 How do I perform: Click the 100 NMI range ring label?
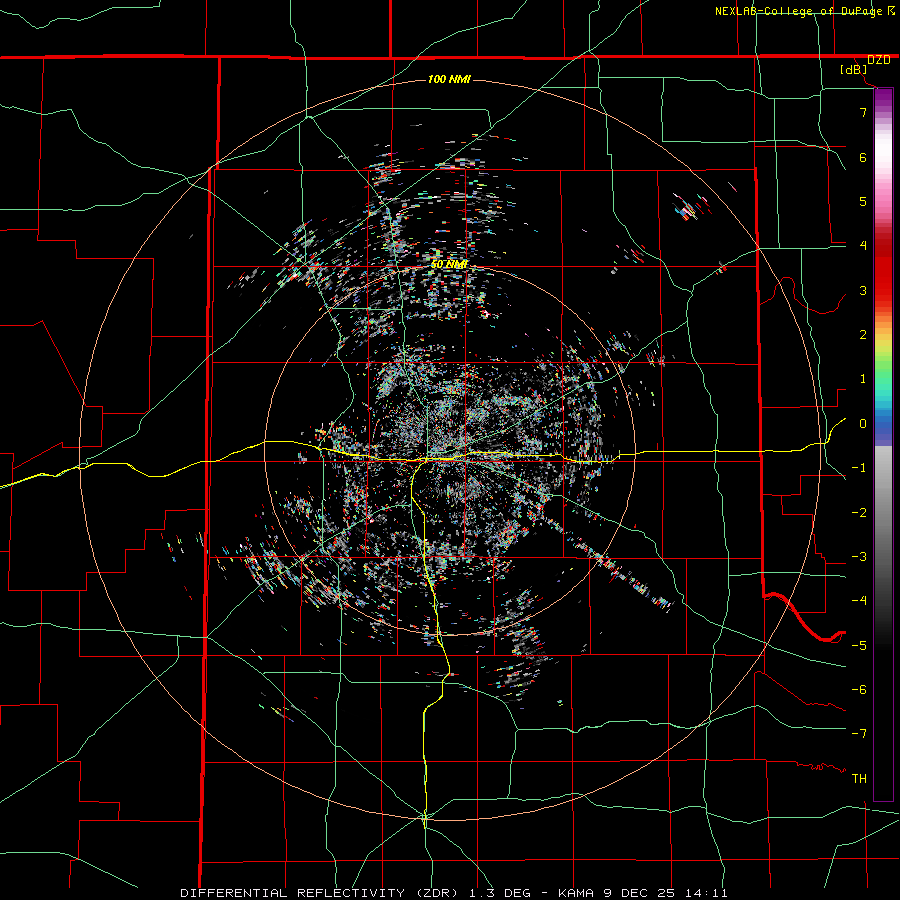(x=449, y=79)
